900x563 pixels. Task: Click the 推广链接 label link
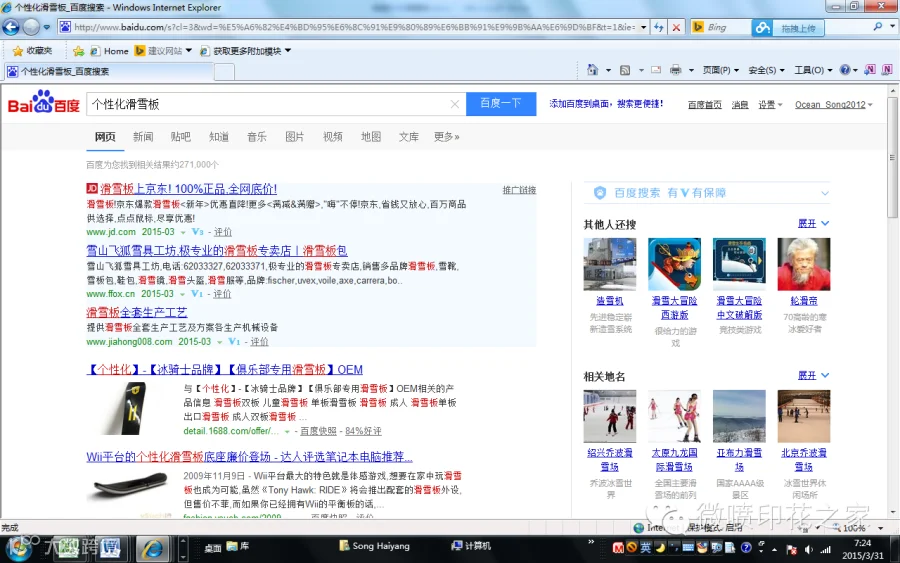click(519, 190)
